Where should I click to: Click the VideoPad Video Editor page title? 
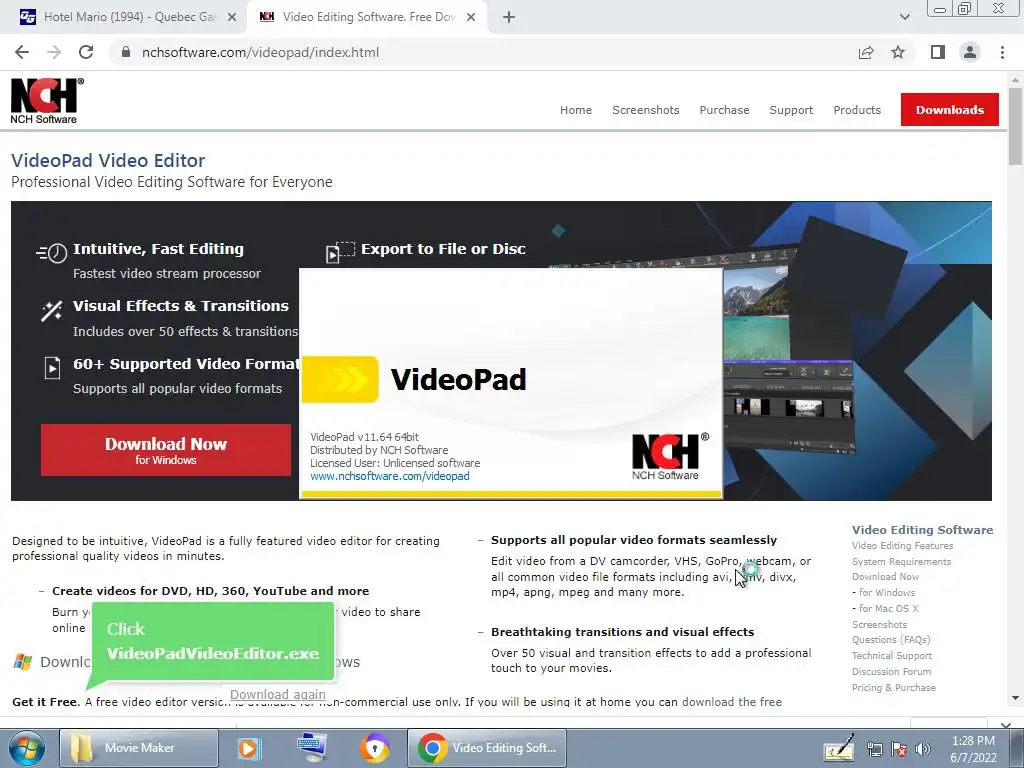coord(108,160)
